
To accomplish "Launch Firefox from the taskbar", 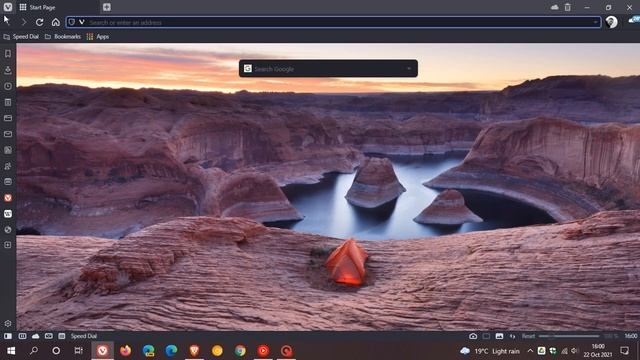I will tap(125, 351).
